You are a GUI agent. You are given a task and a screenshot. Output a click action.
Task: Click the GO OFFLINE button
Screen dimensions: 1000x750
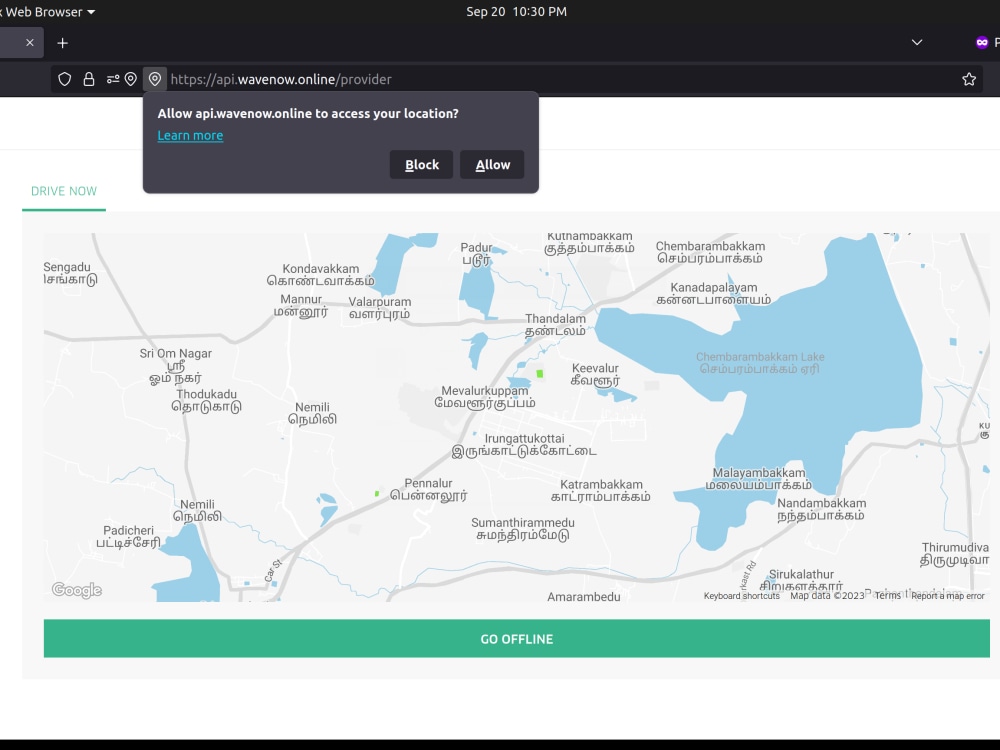tap(517, 638)
